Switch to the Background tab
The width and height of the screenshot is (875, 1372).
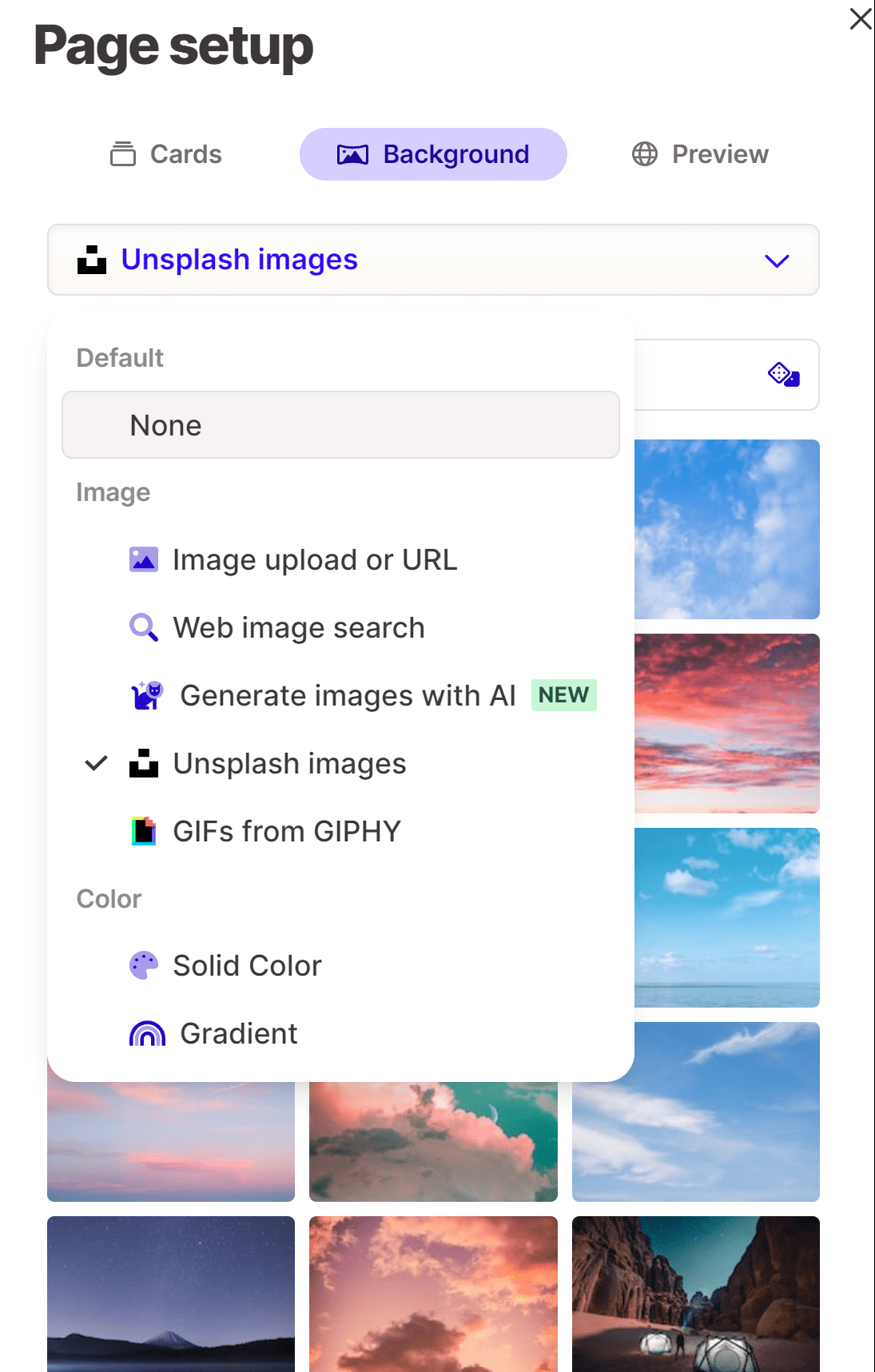coord(433,154)
